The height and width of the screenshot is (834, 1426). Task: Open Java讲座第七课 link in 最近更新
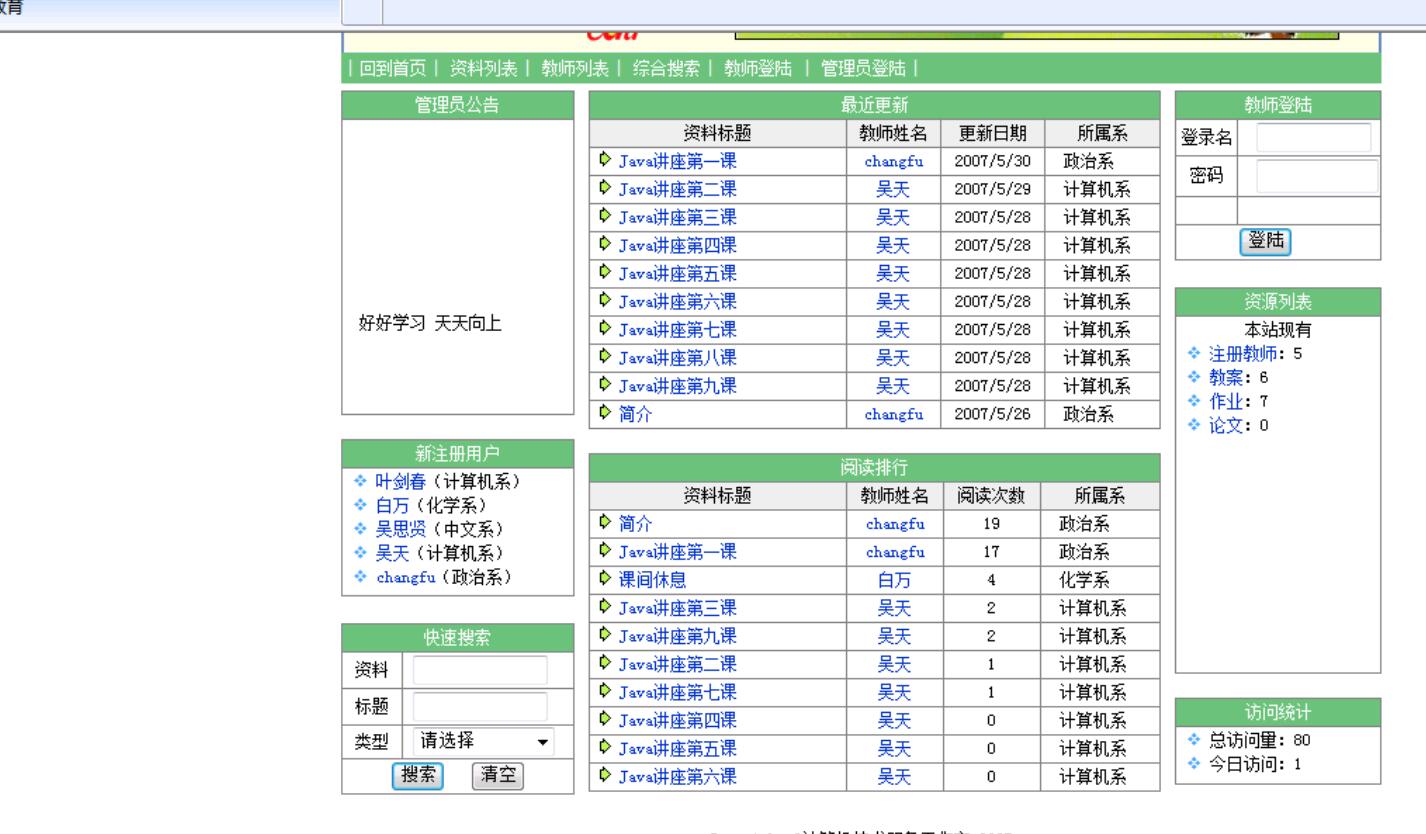tap(677, 328)
